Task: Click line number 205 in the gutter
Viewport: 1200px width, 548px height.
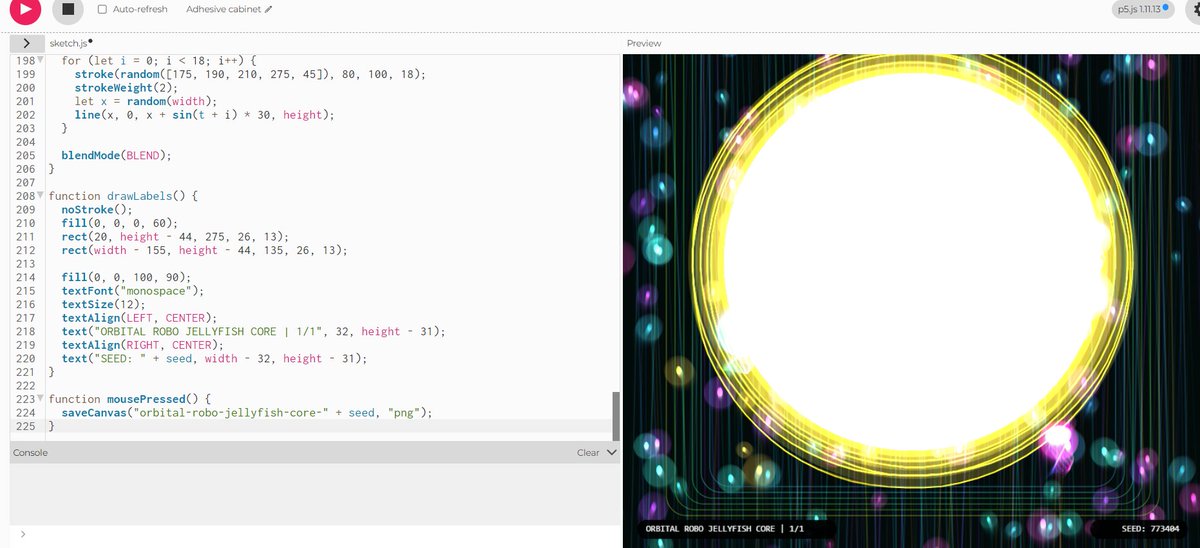Action: 25,156
